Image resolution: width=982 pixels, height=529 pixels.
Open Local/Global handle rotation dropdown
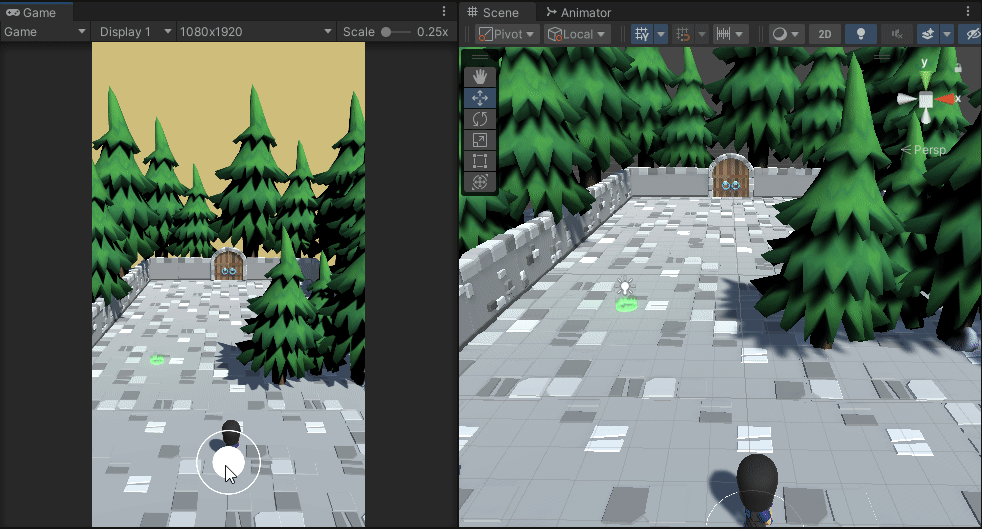(576, 34)
